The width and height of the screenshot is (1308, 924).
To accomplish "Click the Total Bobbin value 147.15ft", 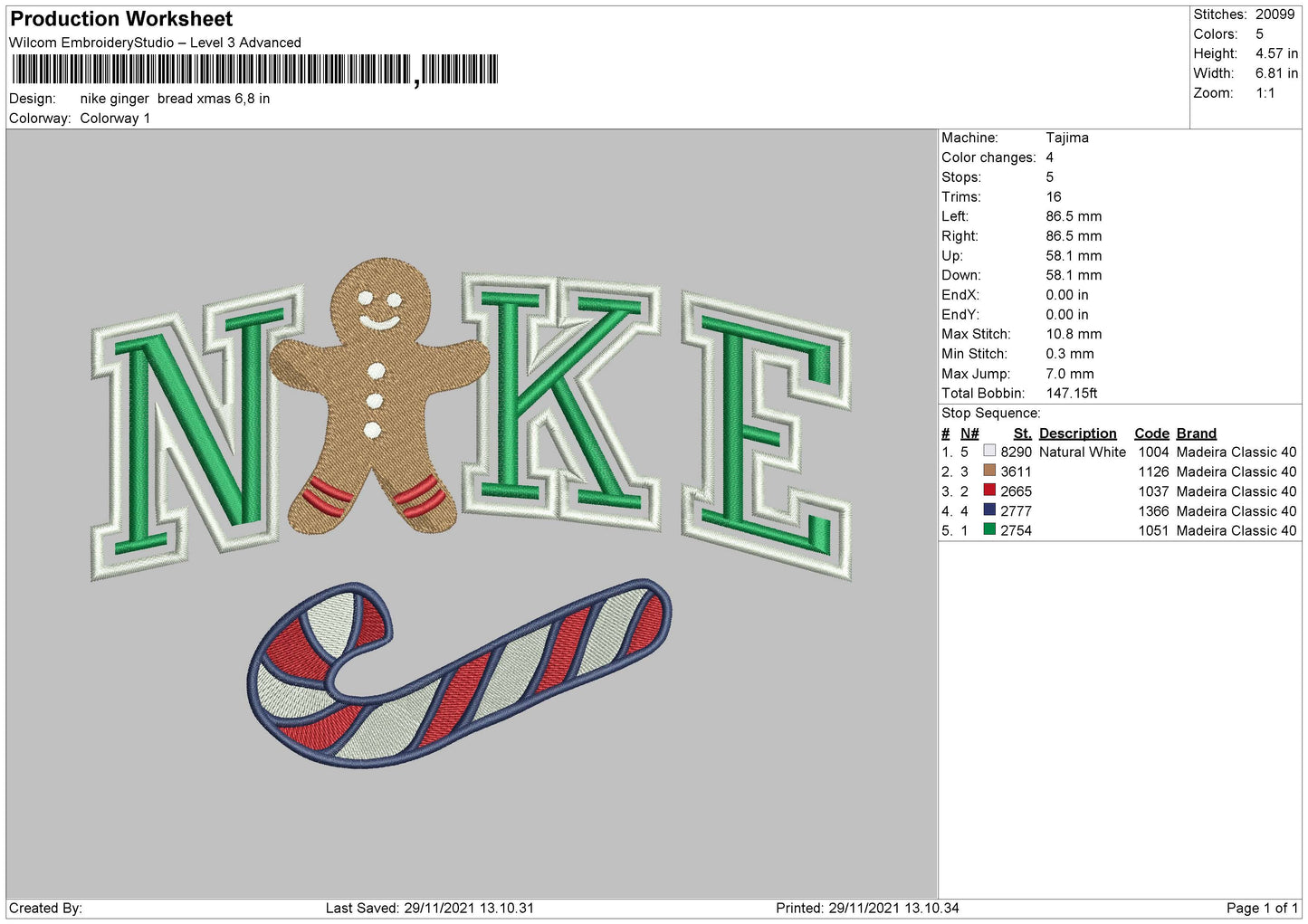I will (x=1072, y=394).
